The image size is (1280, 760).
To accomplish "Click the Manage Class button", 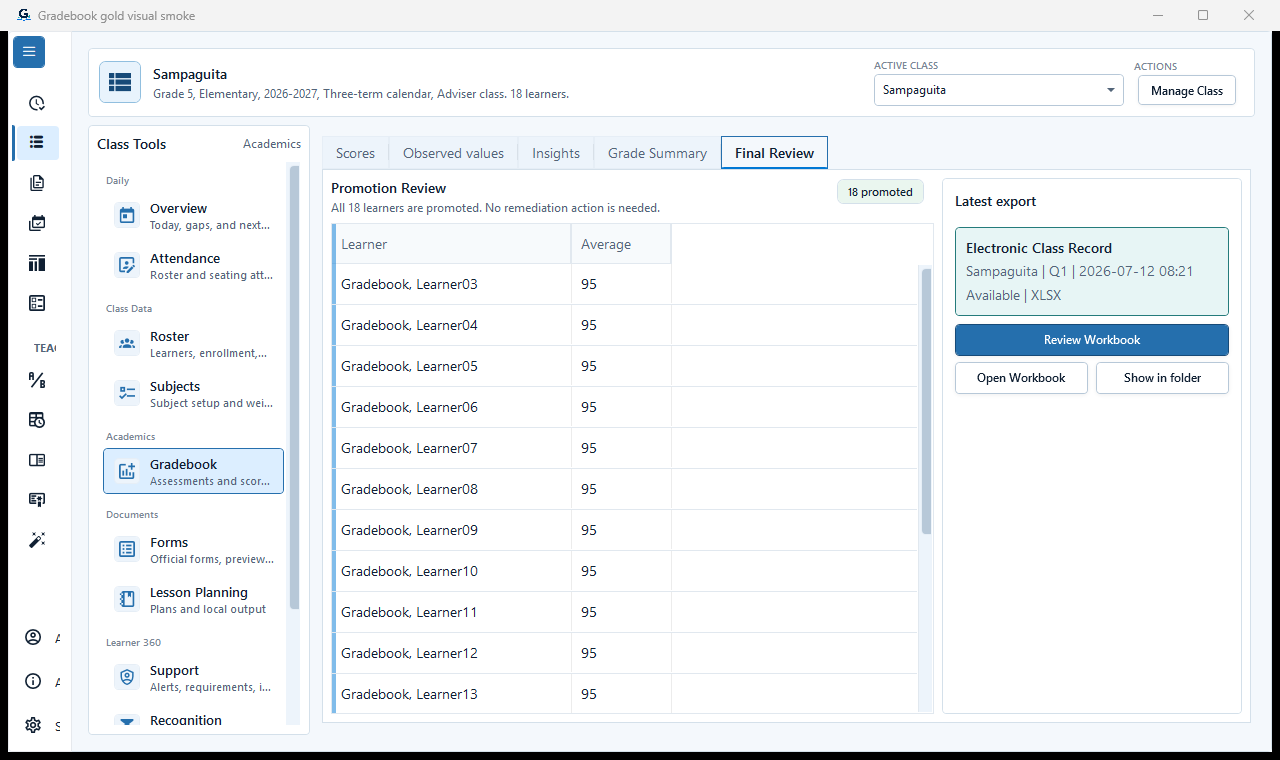I will point(1187,90).
